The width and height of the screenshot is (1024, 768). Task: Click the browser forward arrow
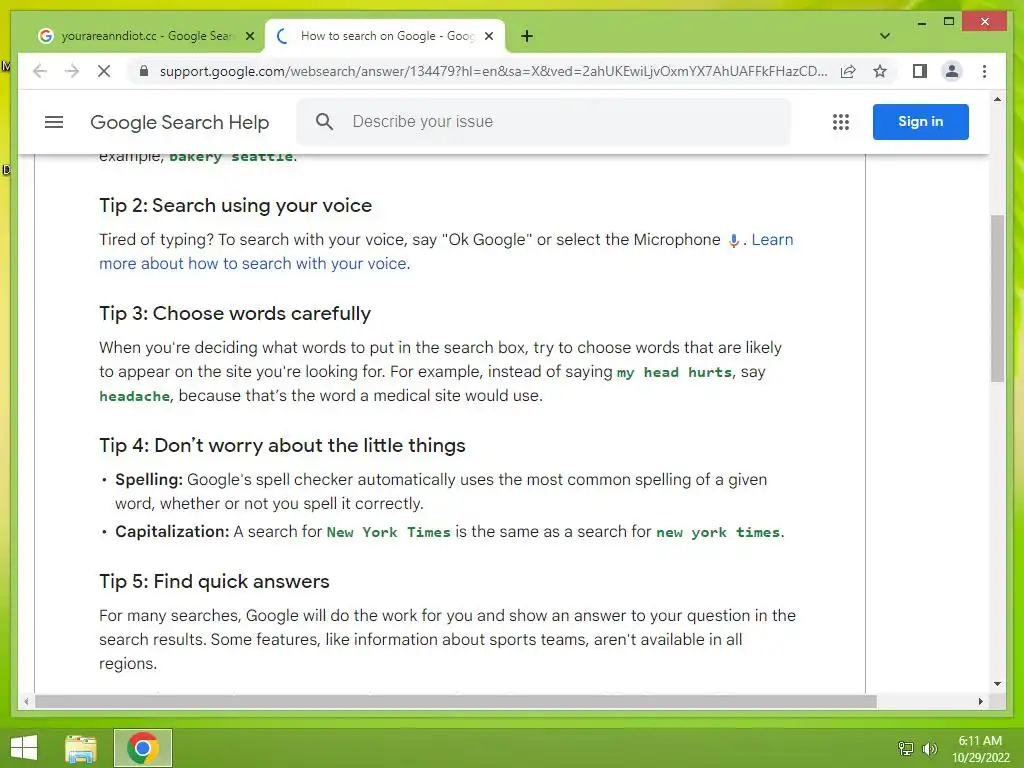[x=72, y=71]
